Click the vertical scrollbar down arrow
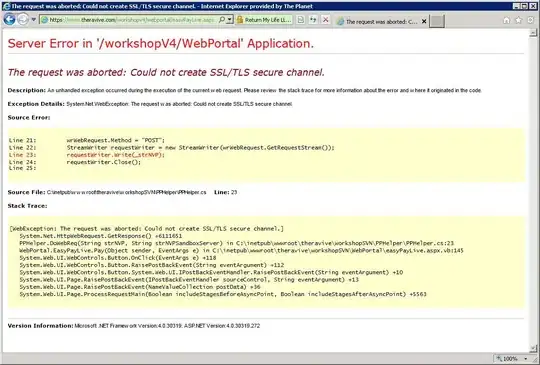540x365 pixels. [533, 348]
